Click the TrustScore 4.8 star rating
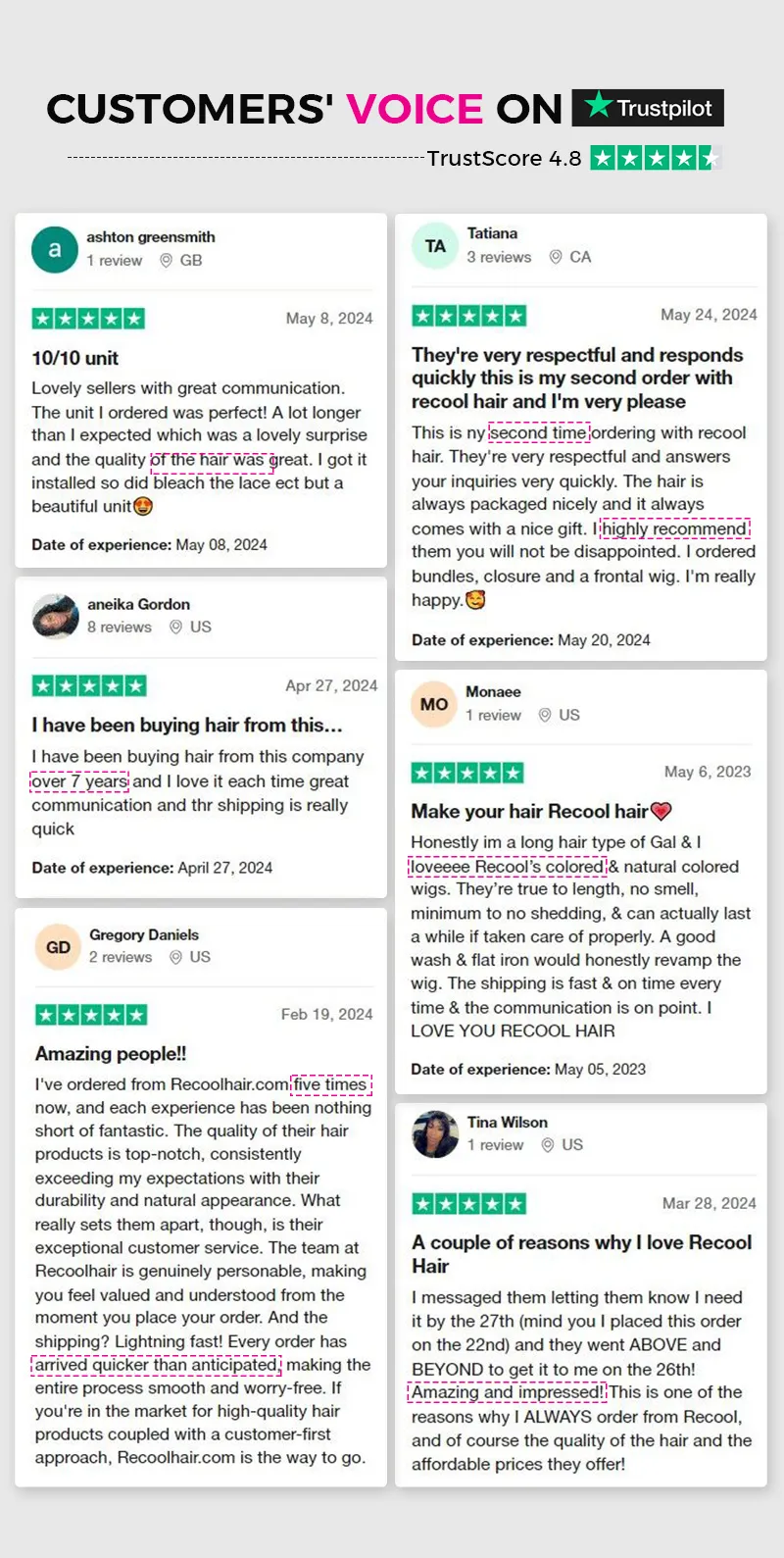Image resolution: width=784 pixels, height=1558 pixels. click(x=656, y=158)
